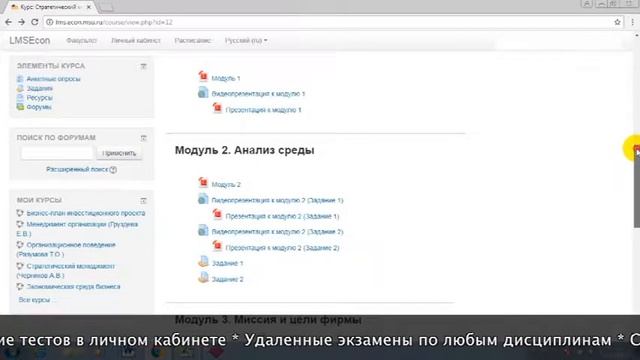Click the Ресурсы icon in sidebar
The height and width of the screenshot is (360, 640).
click(x=20, y=98)
